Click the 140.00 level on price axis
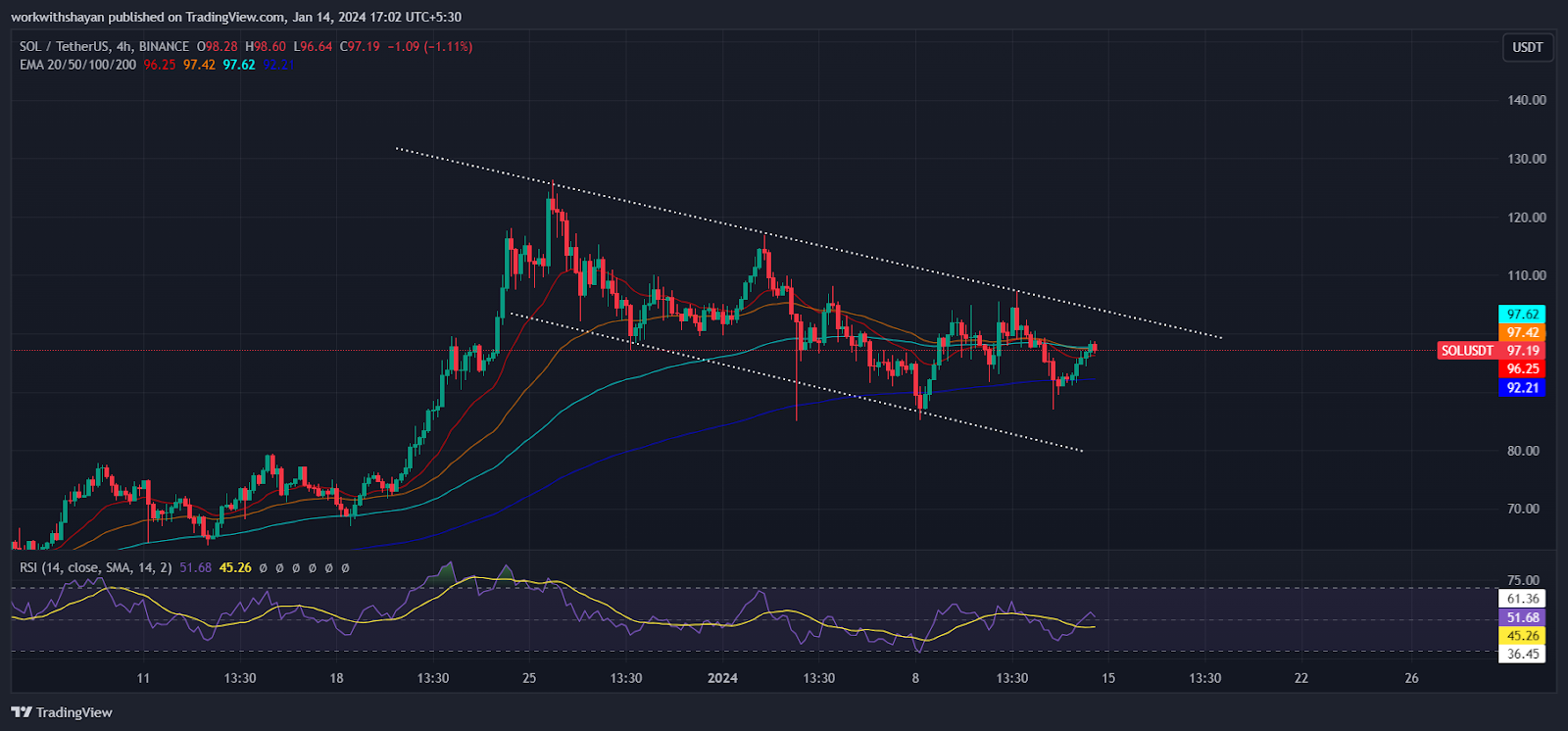Viewport: 1568px width, 731px height. (x=1526, y=100)
